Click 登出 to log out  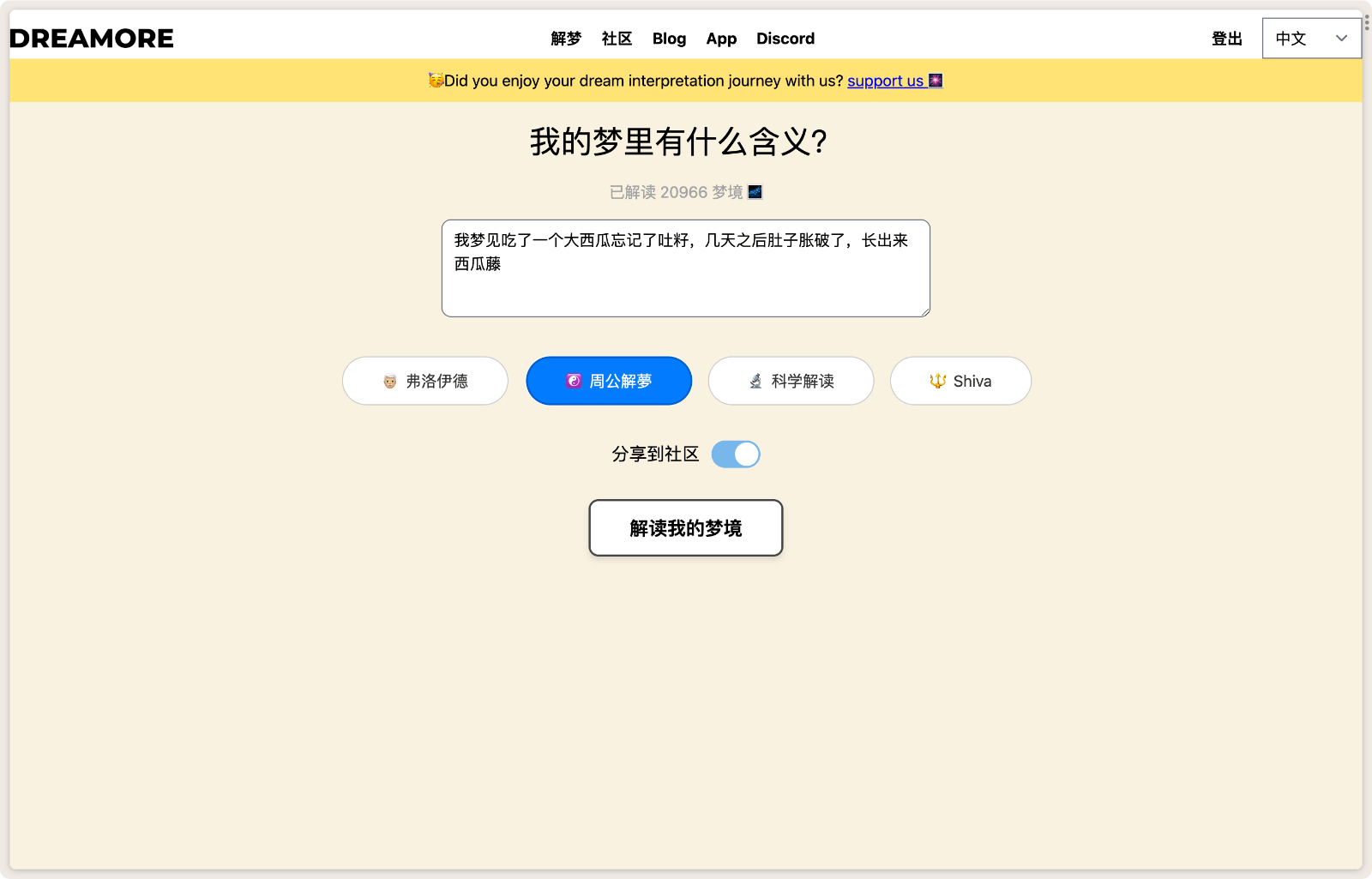(x=1226, y=39)
